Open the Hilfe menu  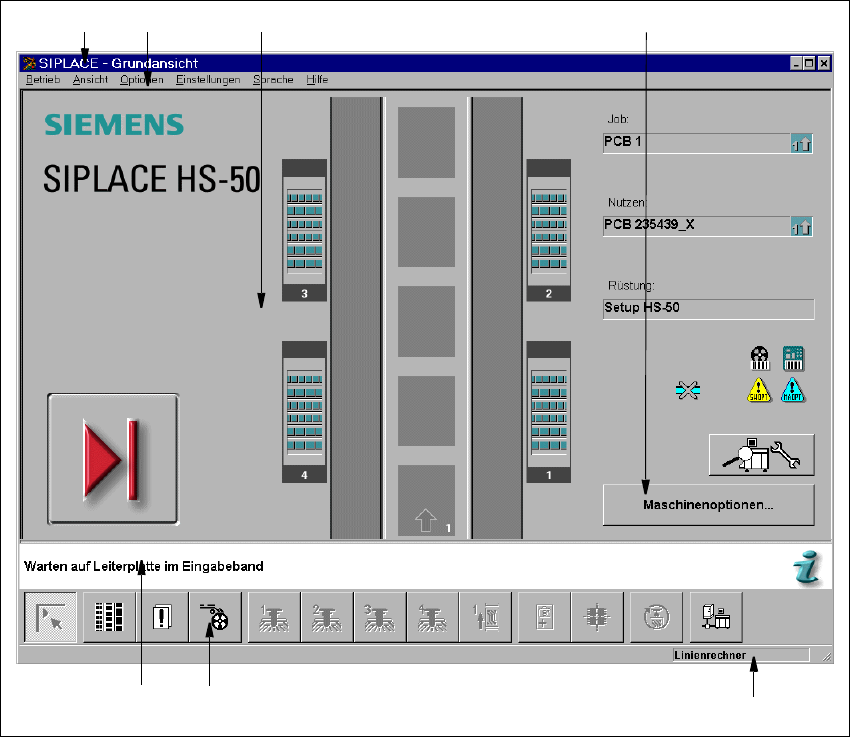(317, 80)
